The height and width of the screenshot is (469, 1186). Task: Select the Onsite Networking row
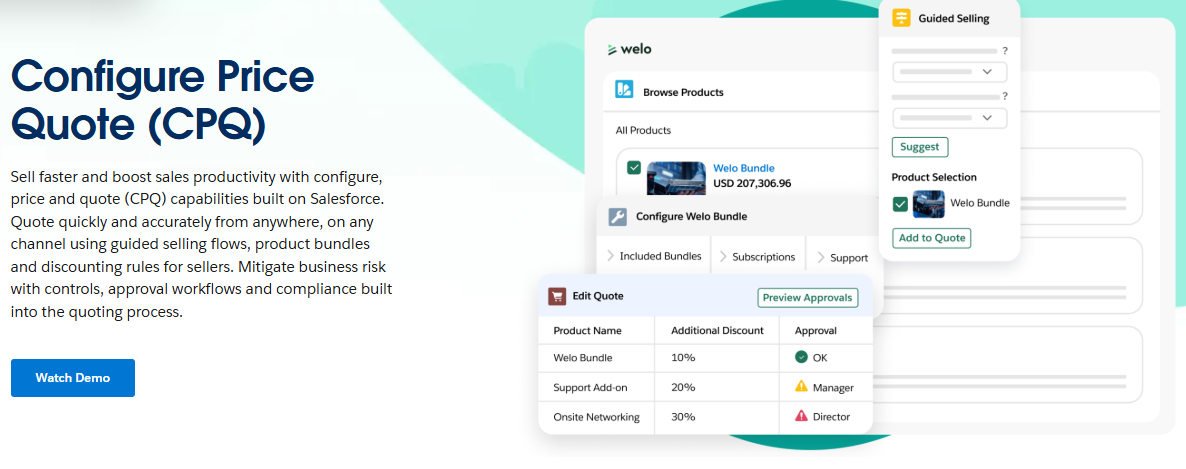pos(705,417)
